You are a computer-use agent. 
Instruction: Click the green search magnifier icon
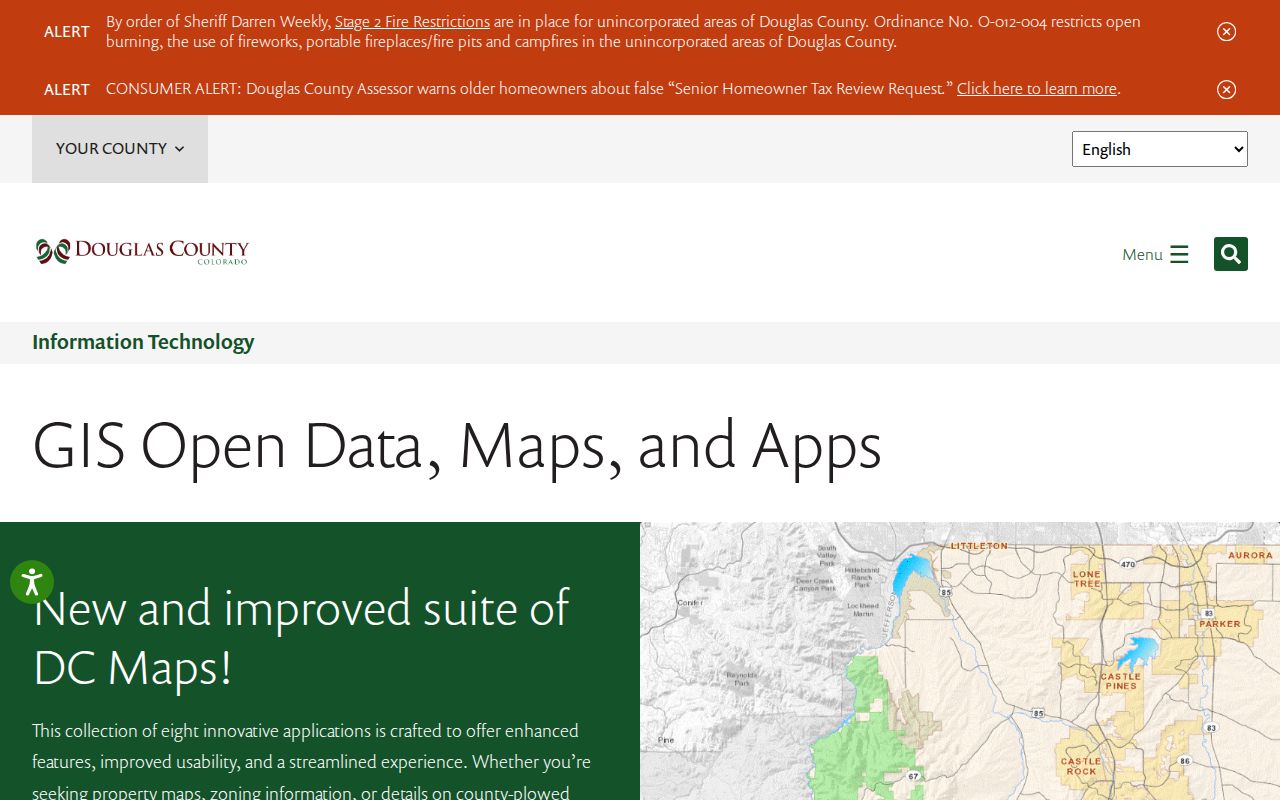click(x=1231, y=254)
